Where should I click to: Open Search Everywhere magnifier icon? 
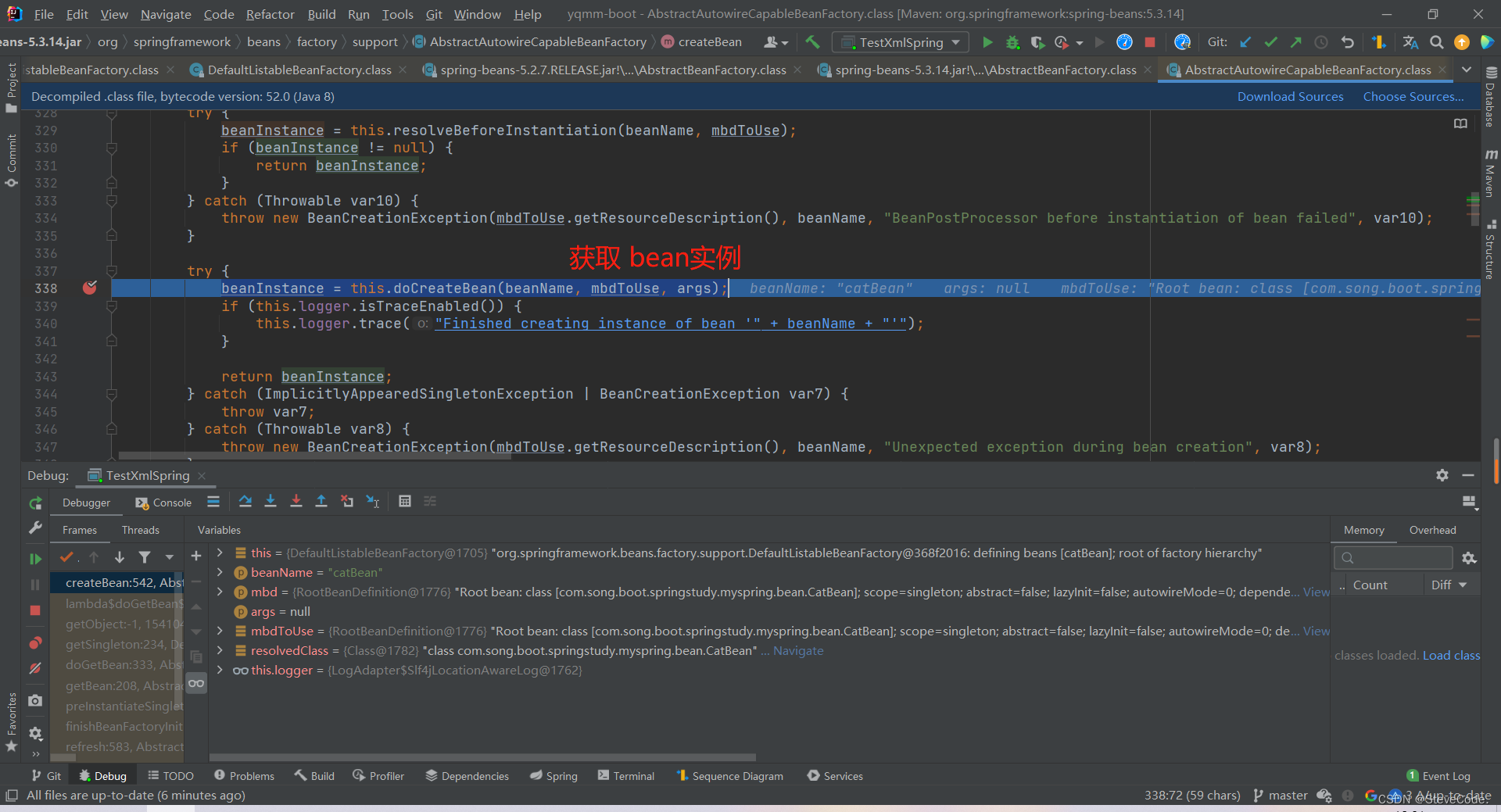(1436, 42)
